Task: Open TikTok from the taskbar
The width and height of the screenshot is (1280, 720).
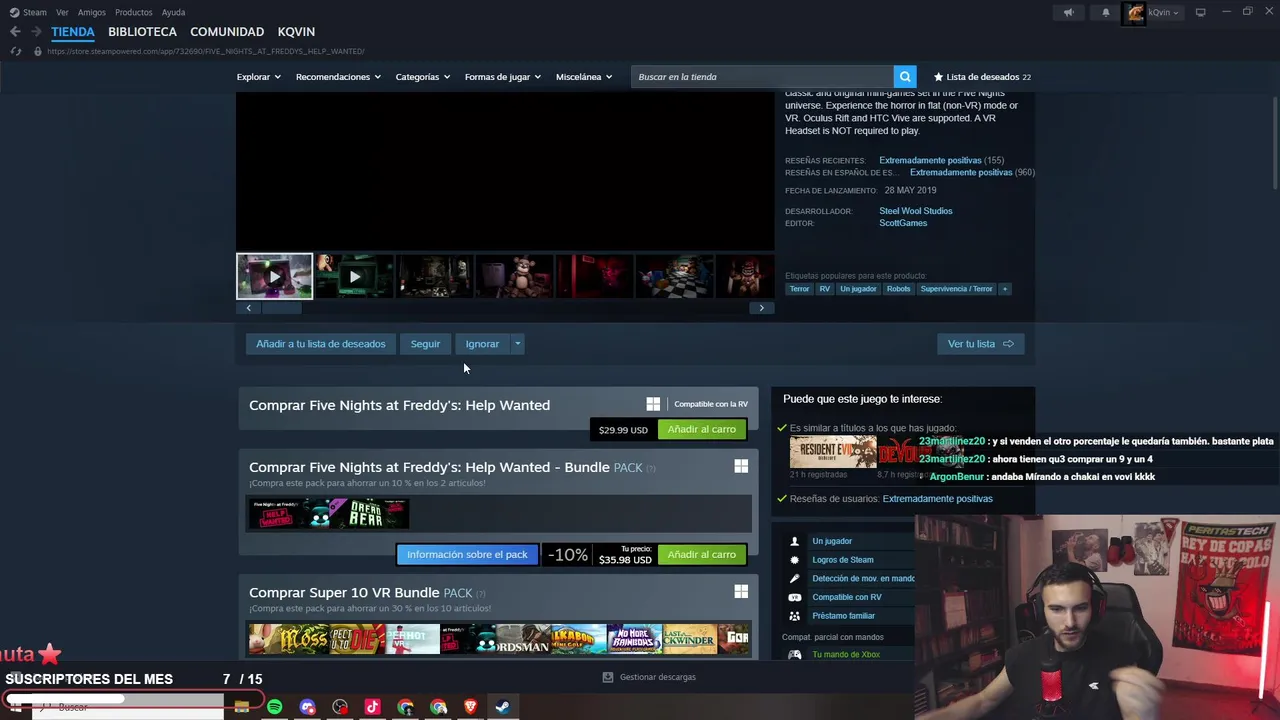Action: (372, 707)
